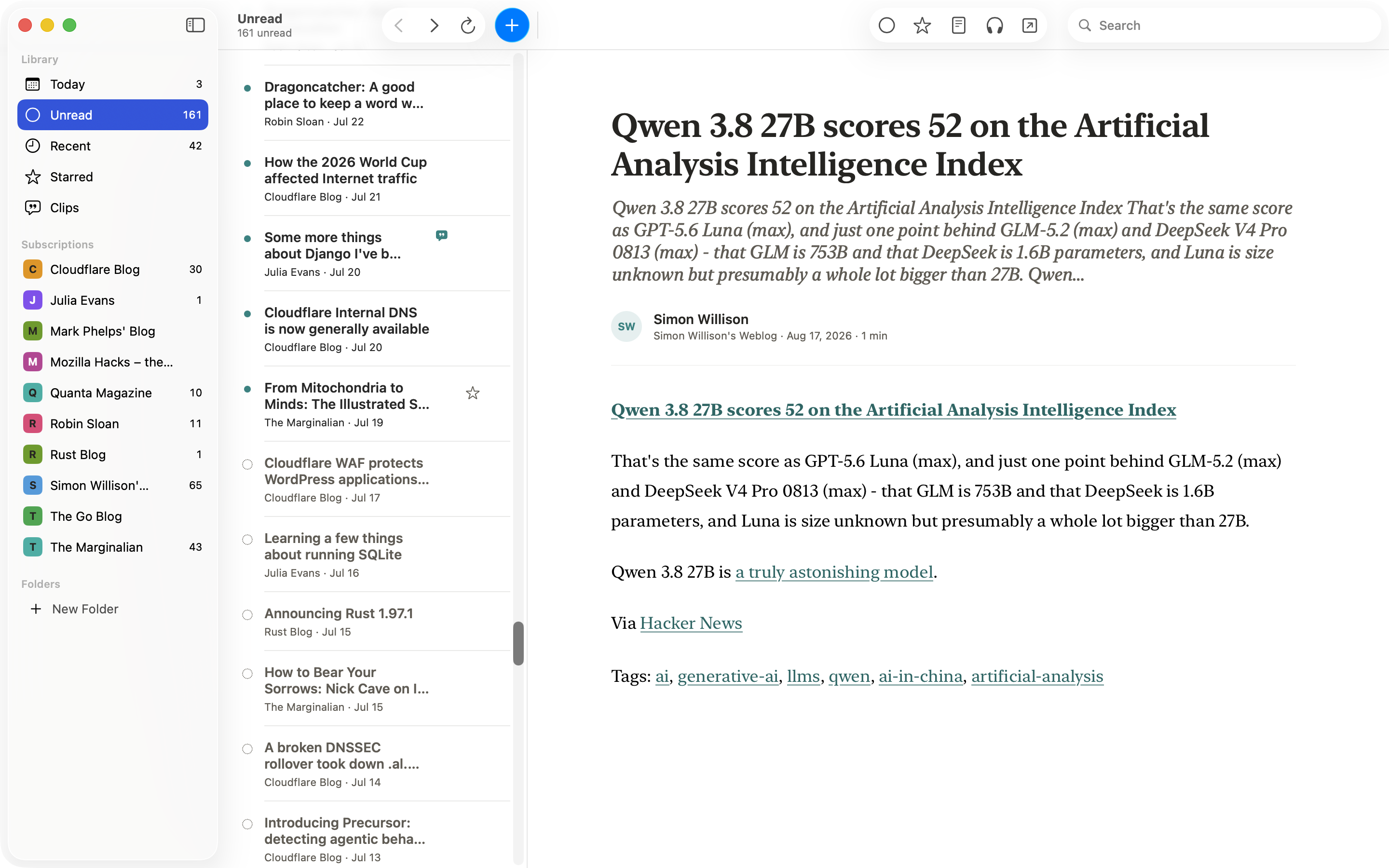Click Simon Willison's blue S icon
1389x868 pixels.
(x=33, y=486)
